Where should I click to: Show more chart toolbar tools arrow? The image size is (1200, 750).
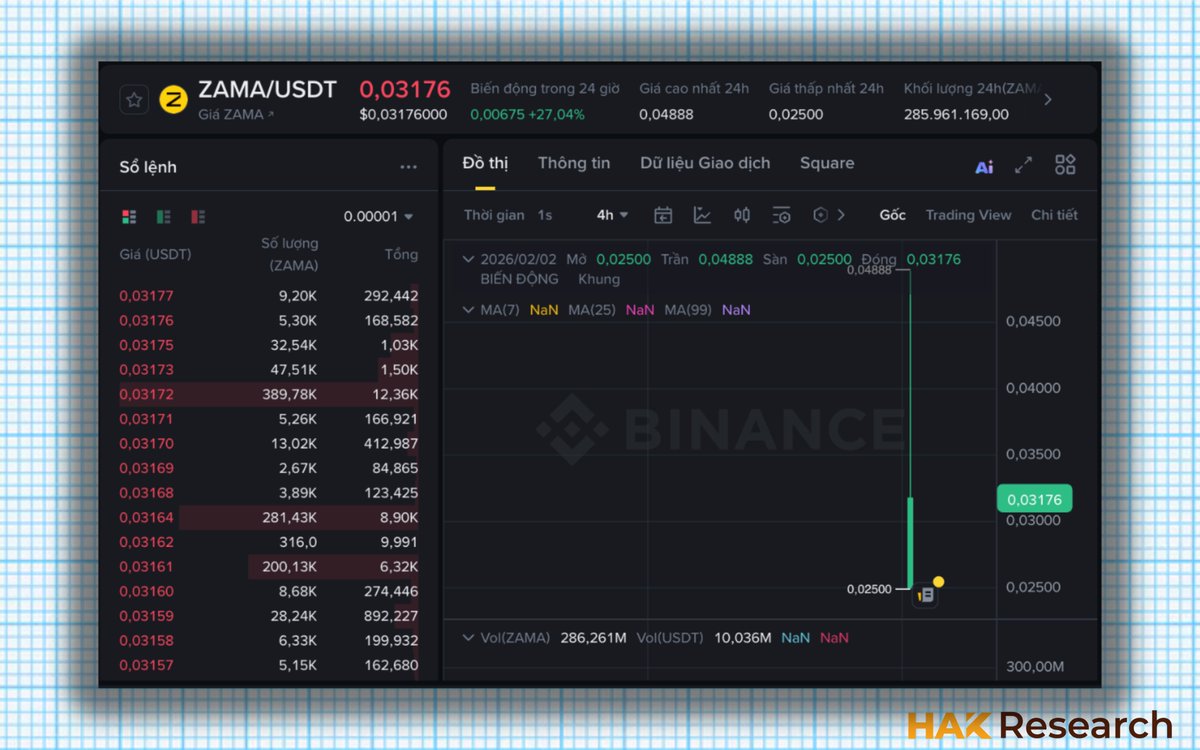(841, 215)
